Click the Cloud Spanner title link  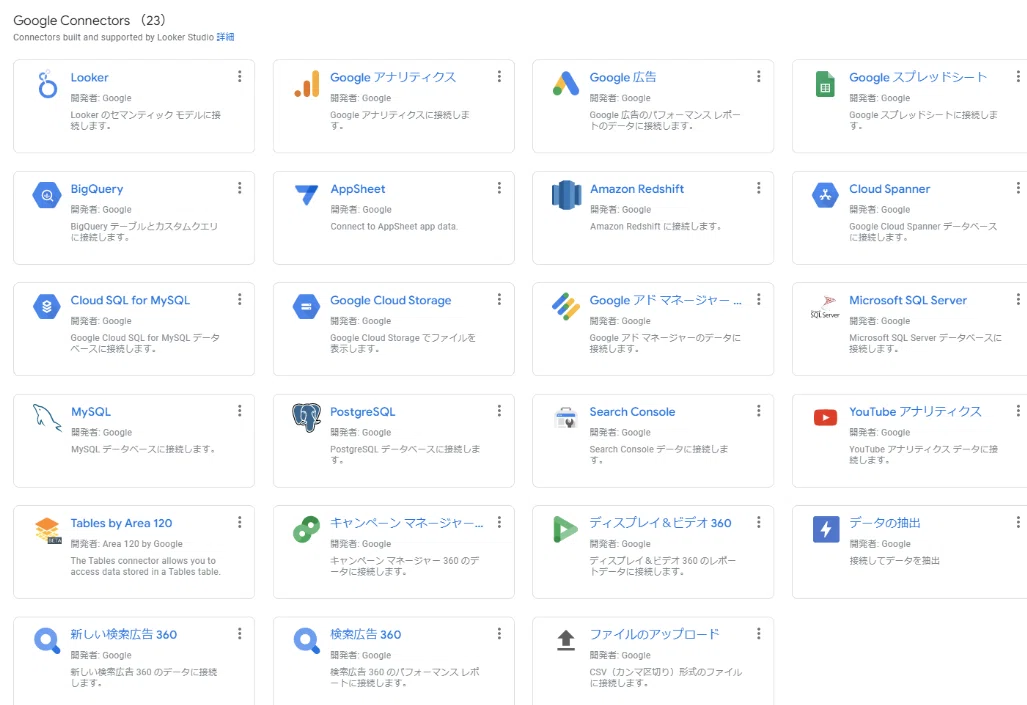(889, 189)
